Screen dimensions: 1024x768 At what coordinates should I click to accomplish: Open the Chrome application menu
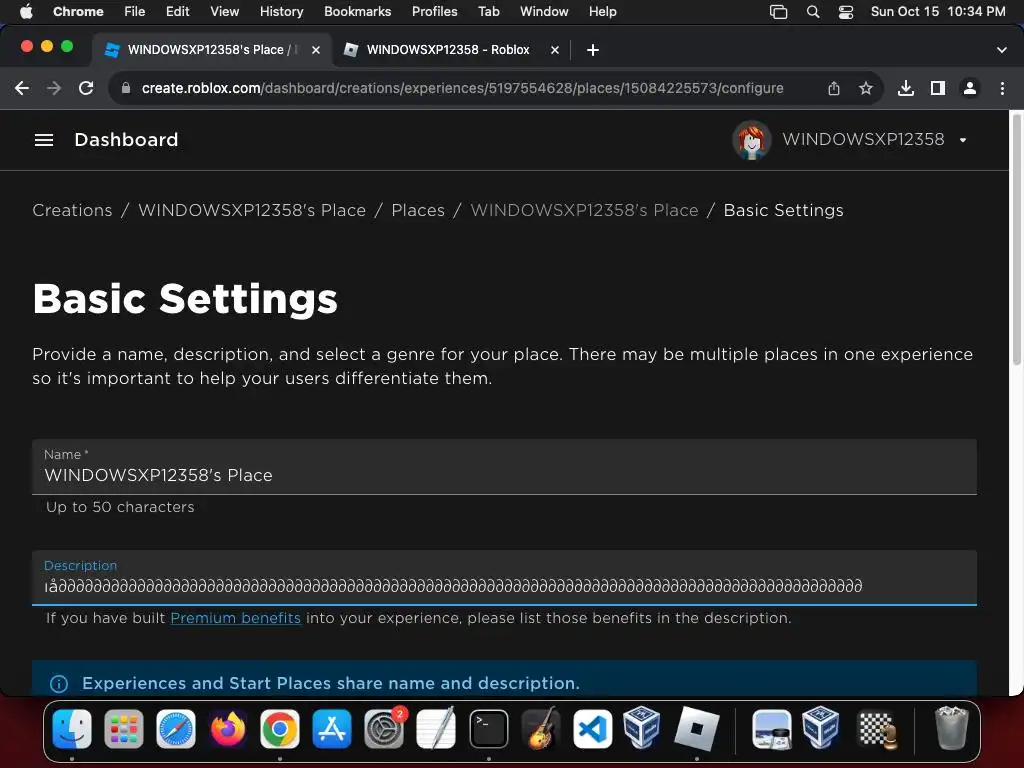(78, 12)
